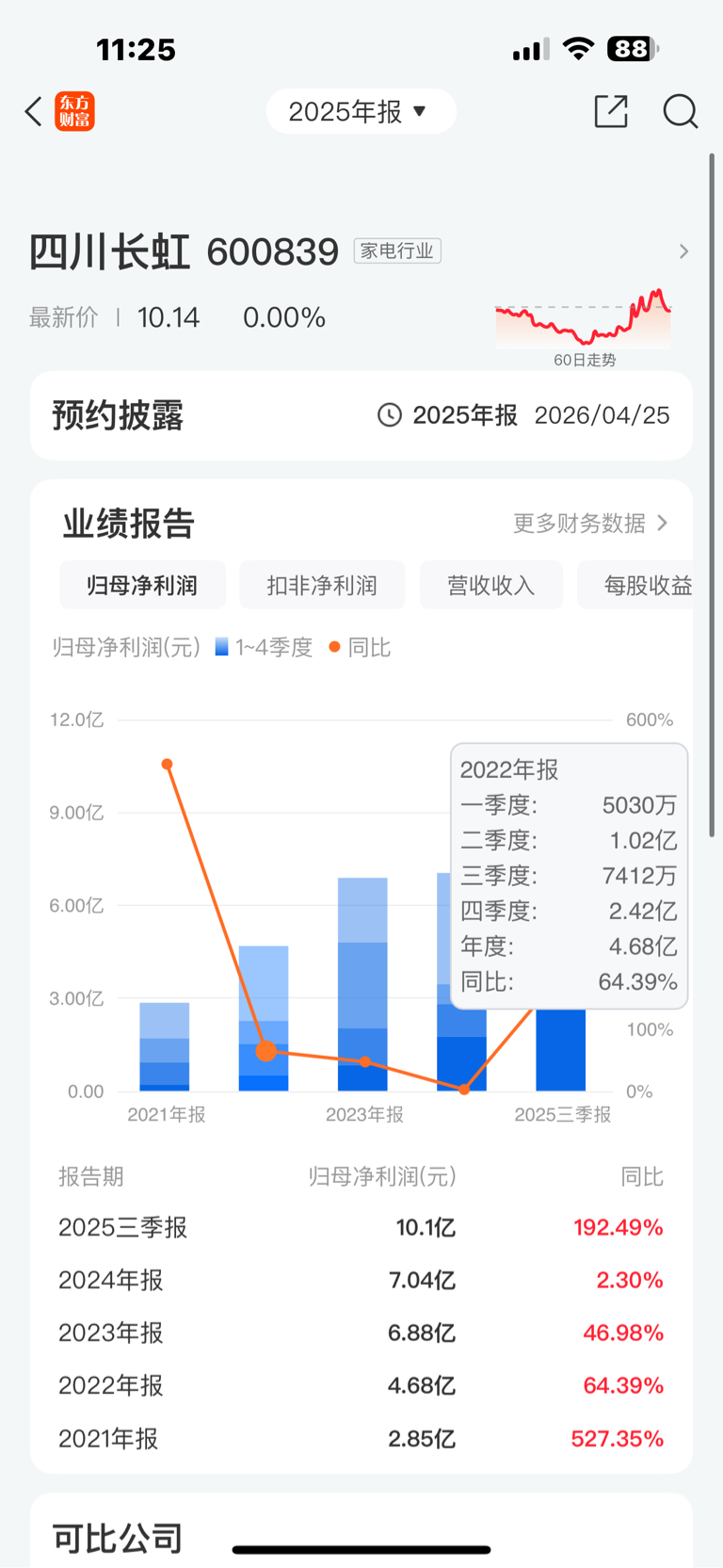Toggle the 同比 legend item
This screenshot has height=1568, width=723.
(360, 647)
